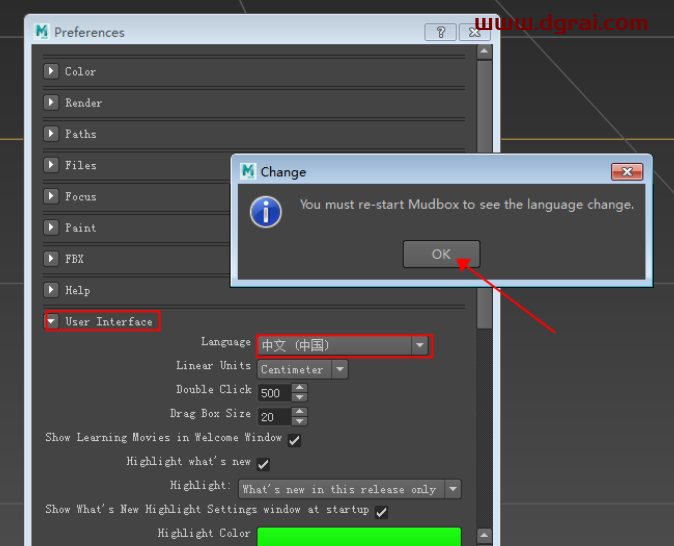674x546 pixels.
Task: Expand the Color preferences section
Action: point(52,72)
